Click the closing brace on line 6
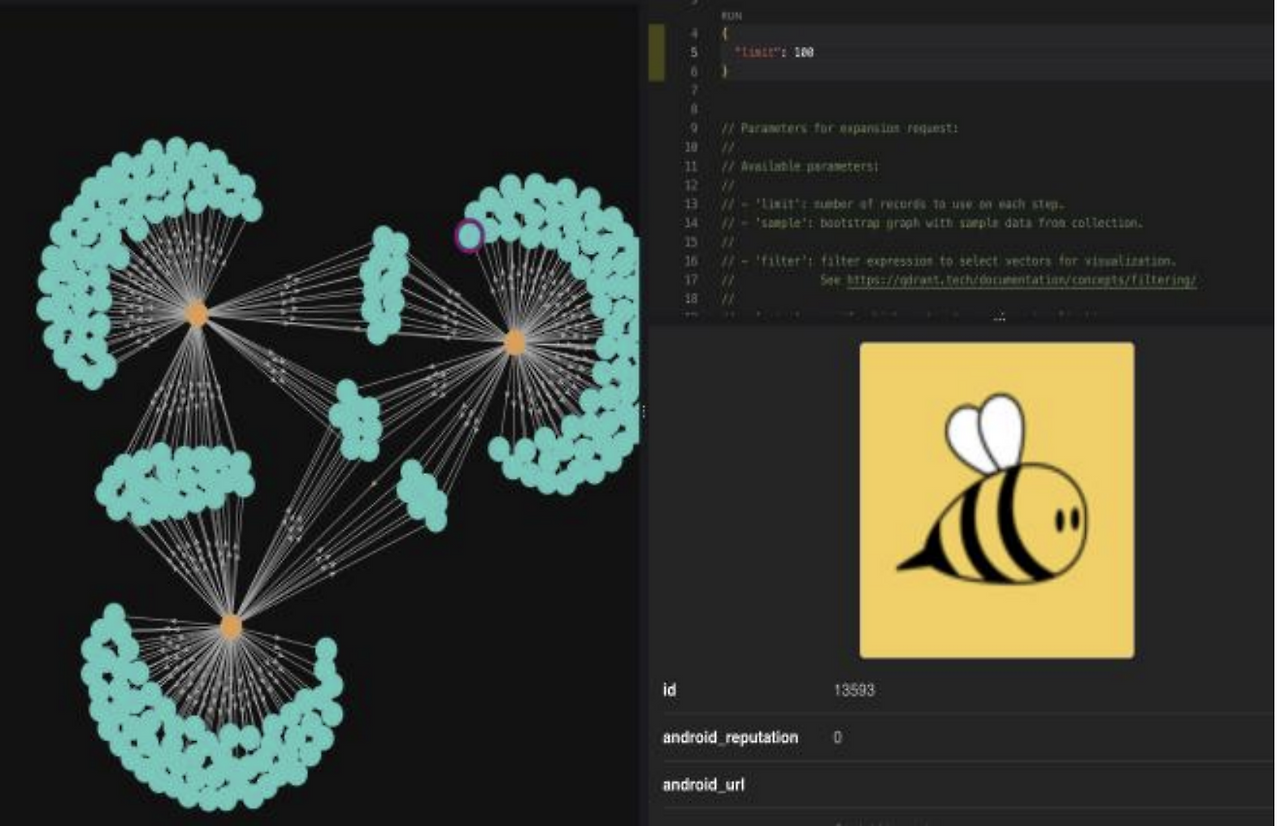Viewport: 1280px width, 826px height. pos(725,72)
